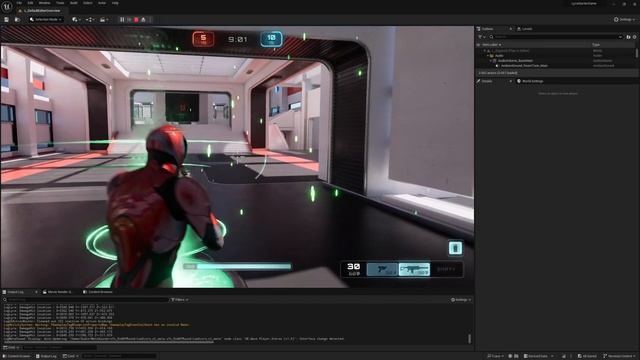Open the Tools menu
Image resolution: width=640 pixels, height=360 pixels.
(60, 3)
